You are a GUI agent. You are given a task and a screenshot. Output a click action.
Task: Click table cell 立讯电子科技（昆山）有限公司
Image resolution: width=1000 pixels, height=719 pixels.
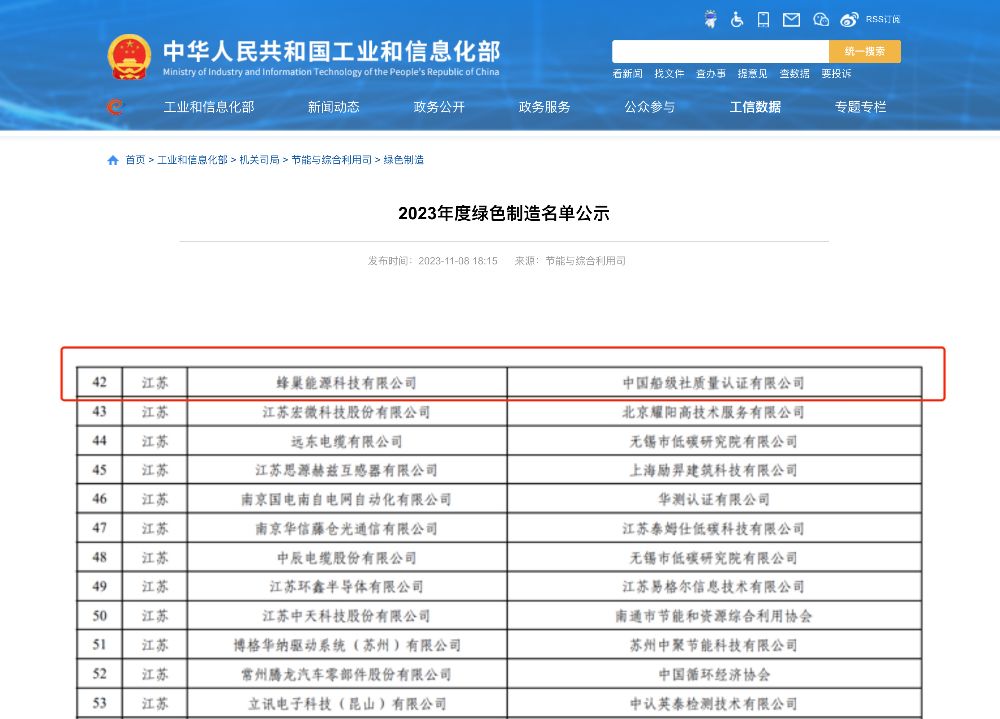point(347,704)
